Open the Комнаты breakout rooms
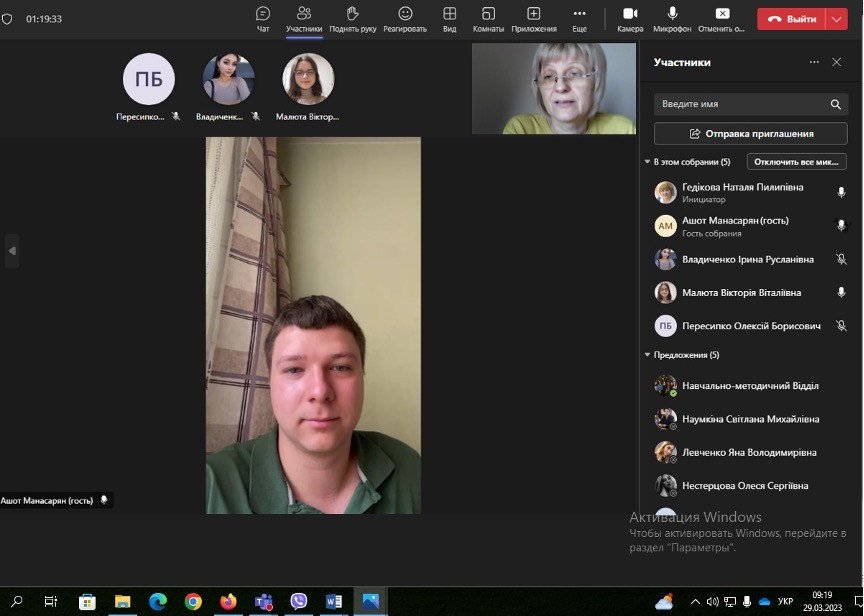Viewport: 864px width, 616px height. 488,19
